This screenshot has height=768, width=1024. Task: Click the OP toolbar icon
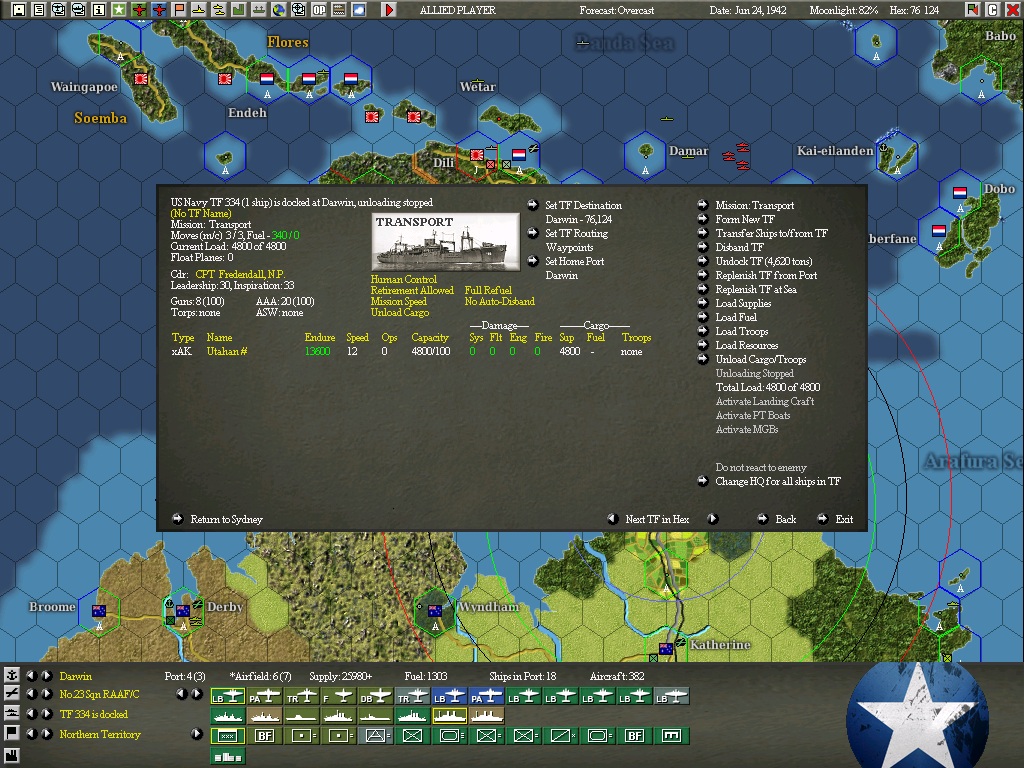coord(319,10)
